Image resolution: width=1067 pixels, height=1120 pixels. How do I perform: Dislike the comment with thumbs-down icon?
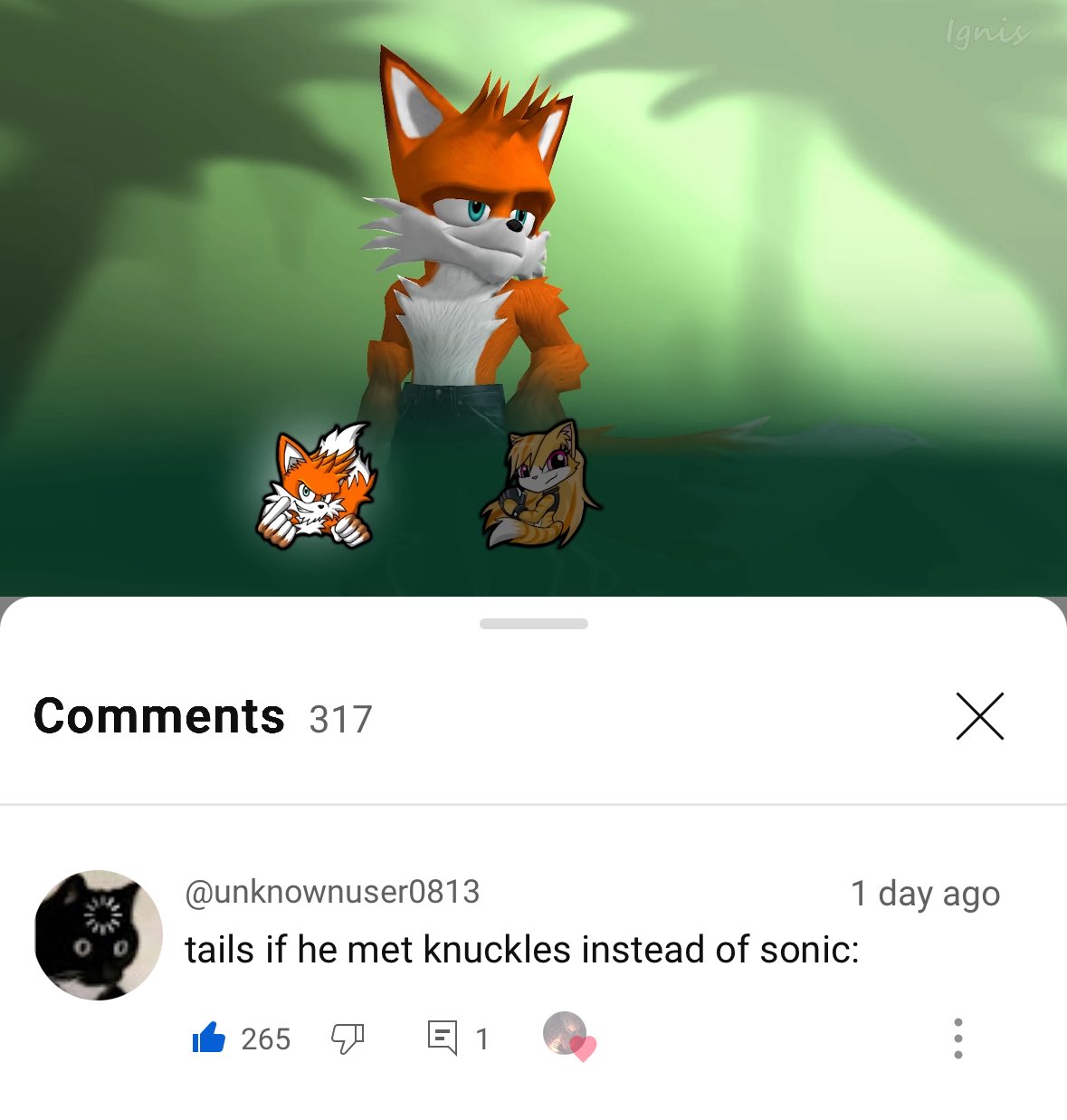coord(348,1039)
